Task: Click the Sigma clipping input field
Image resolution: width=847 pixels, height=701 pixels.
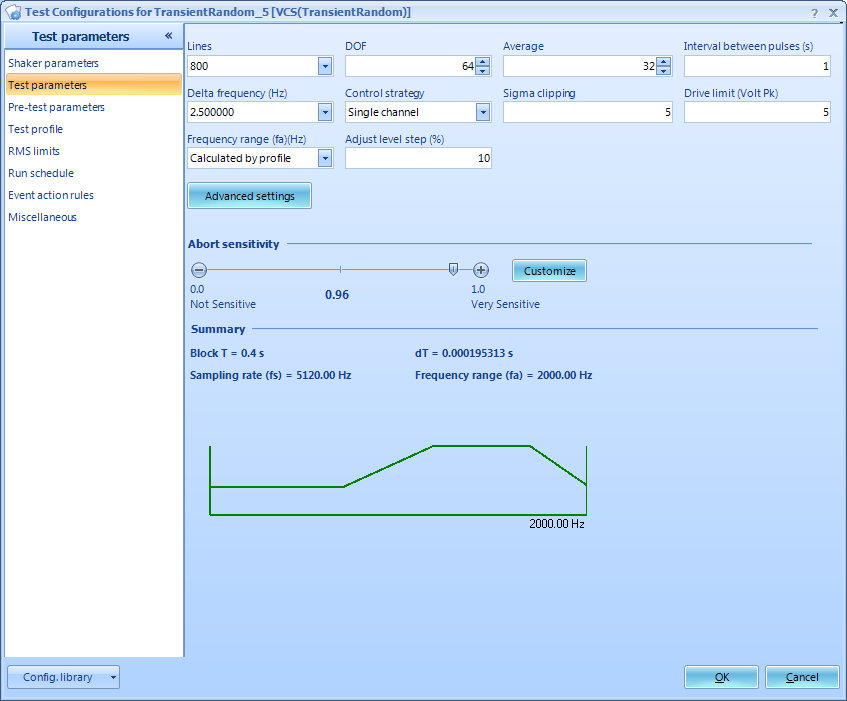Action: pos(588,112)
